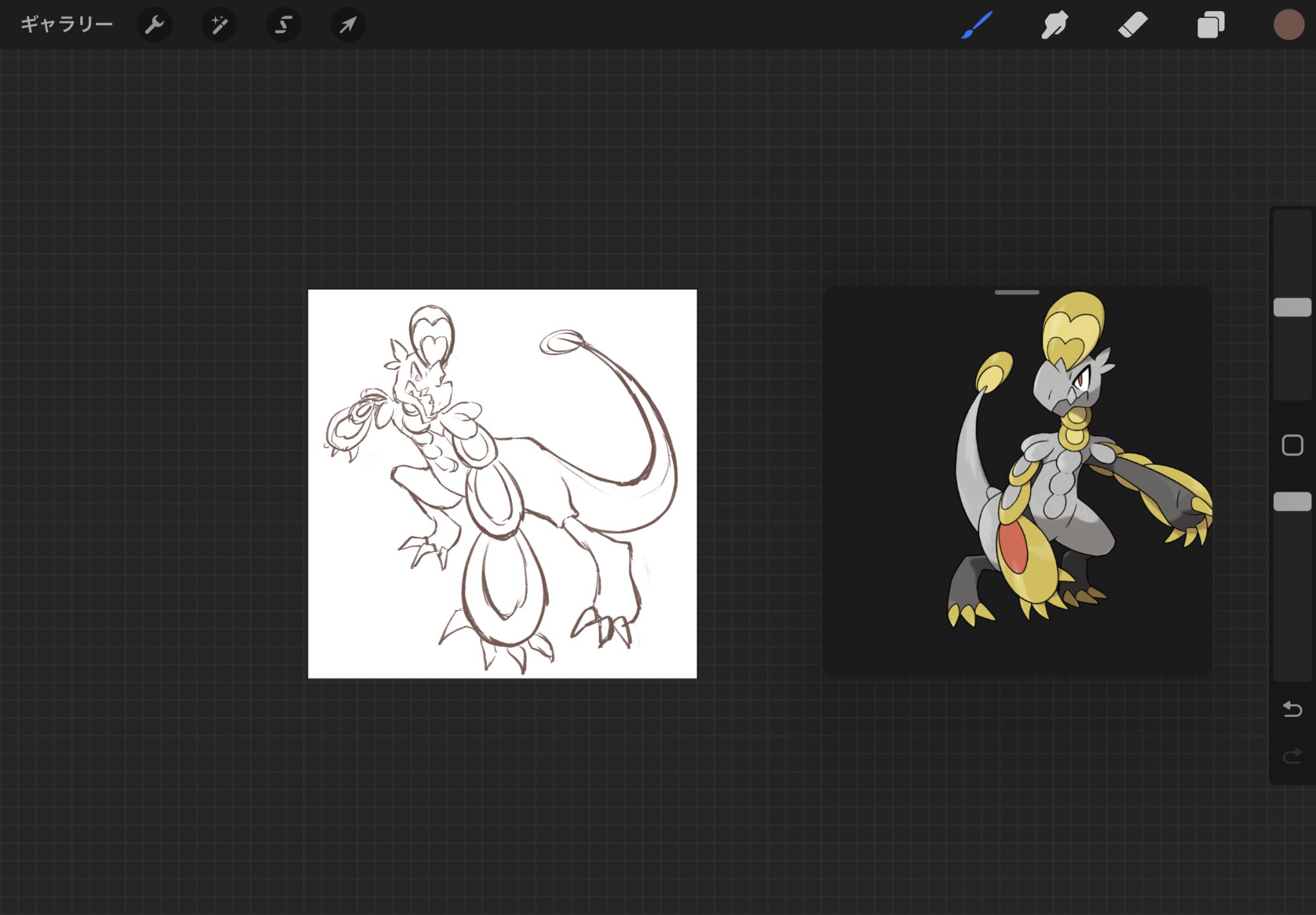This screenshot has height=915, width=1316.
Task: Open the Gallery (ギャラリー) view
Action: [66, 25]
